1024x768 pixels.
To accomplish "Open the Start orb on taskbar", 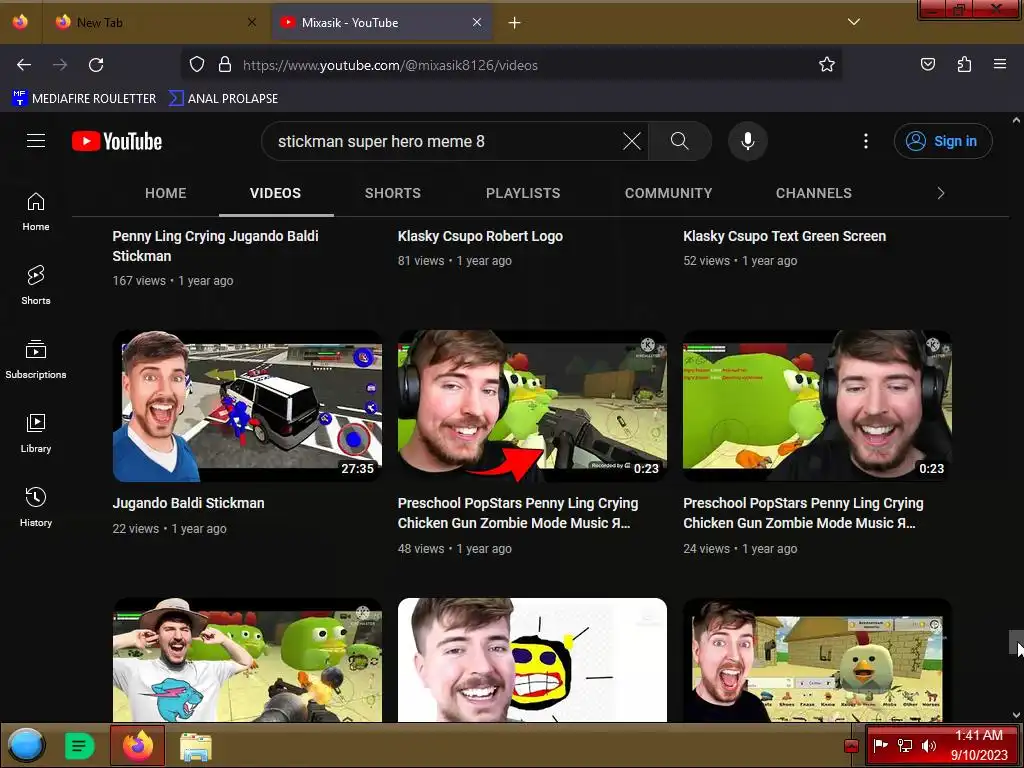I will coord(26,745).
